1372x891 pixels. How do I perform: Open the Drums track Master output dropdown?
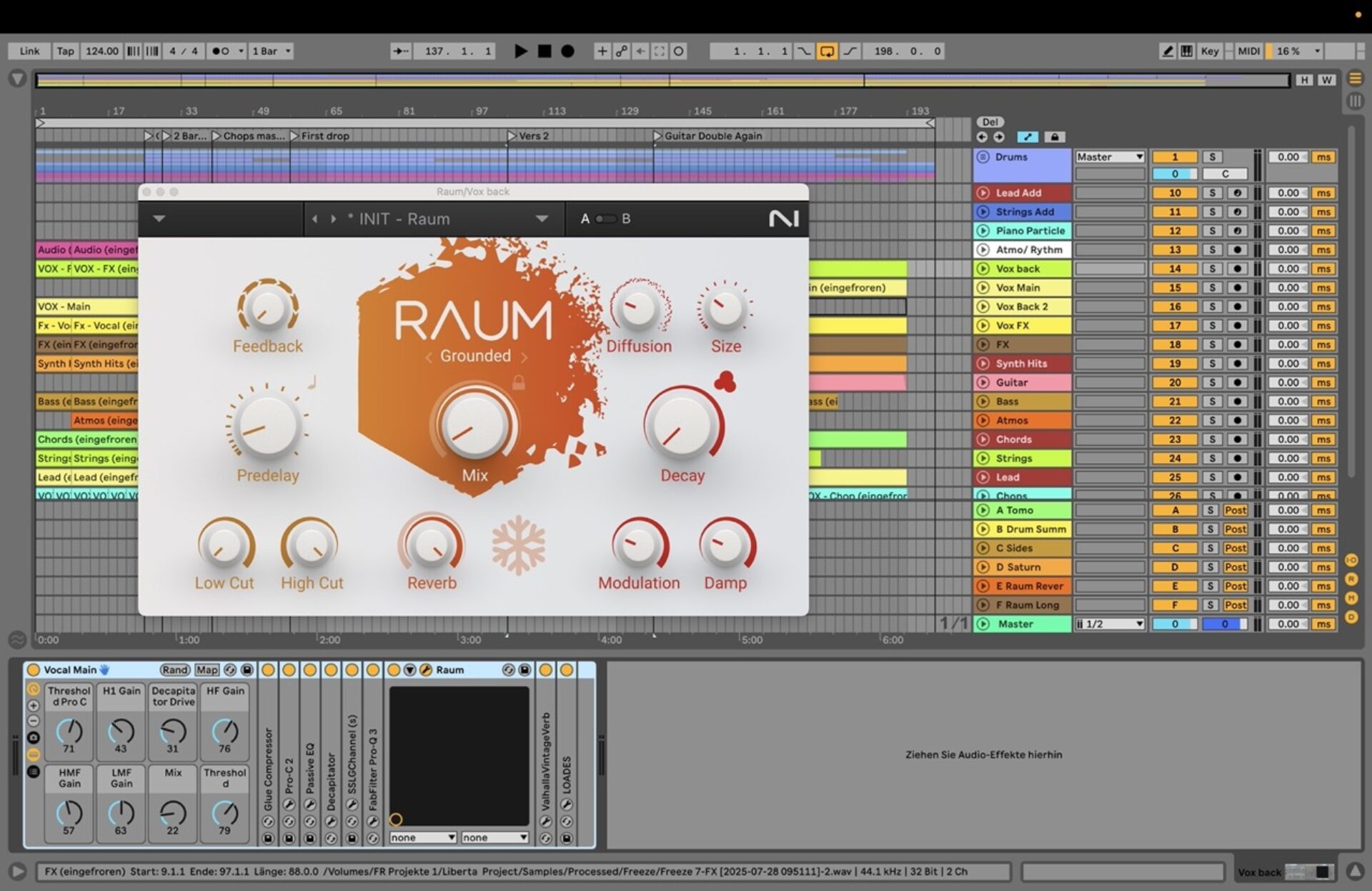coord(1110,157)
